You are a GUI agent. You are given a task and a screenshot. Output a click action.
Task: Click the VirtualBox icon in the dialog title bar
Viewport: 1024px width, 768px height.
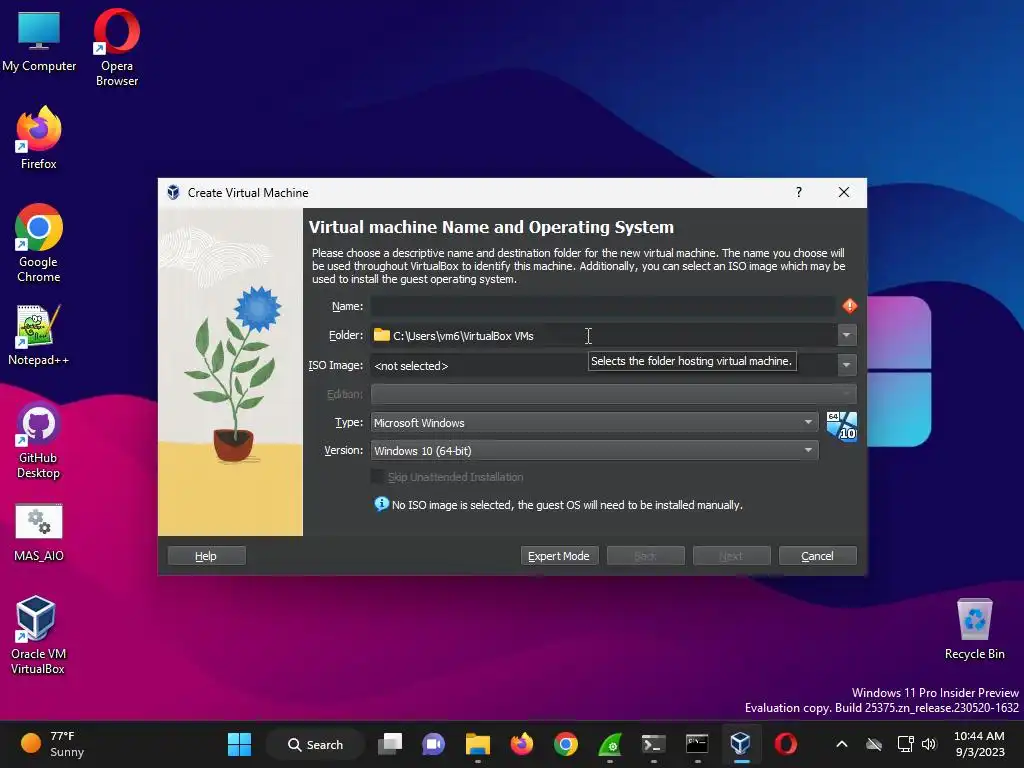[173, 192]
